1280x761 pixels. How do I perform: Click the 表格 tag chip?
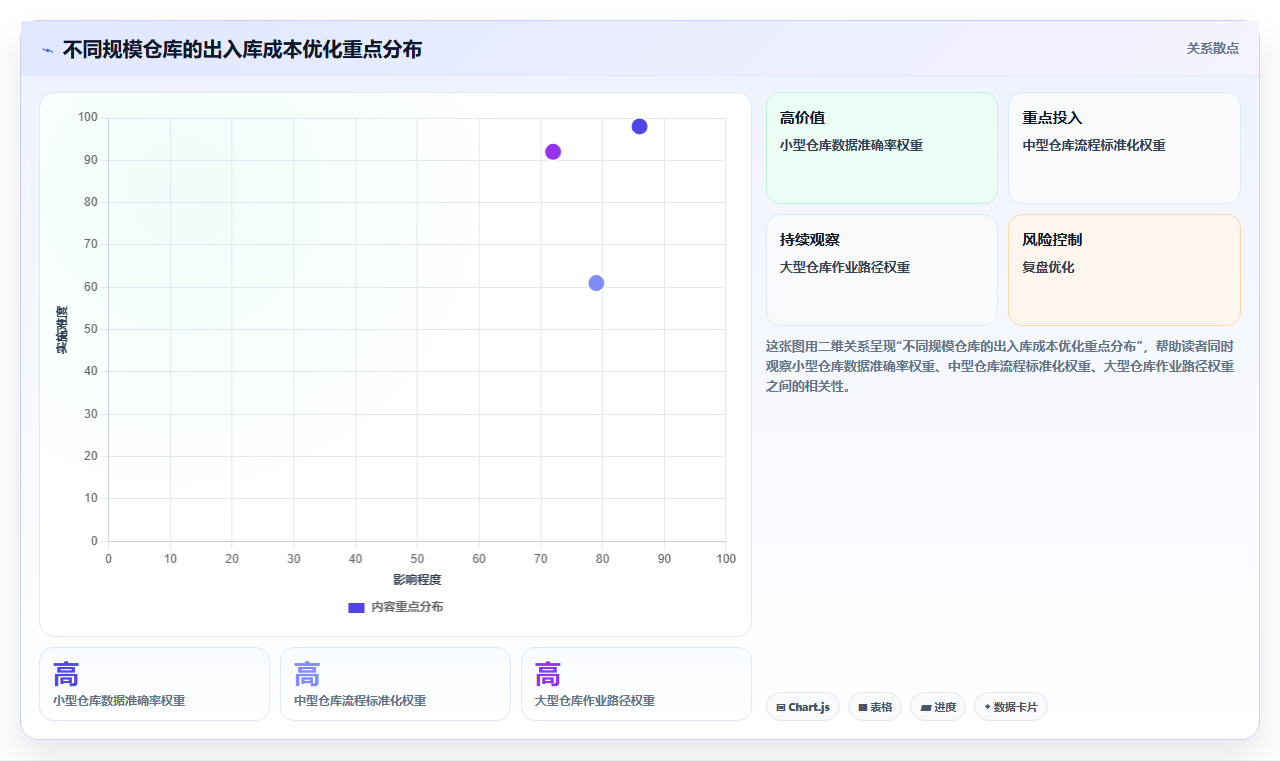tap(875, 707)
